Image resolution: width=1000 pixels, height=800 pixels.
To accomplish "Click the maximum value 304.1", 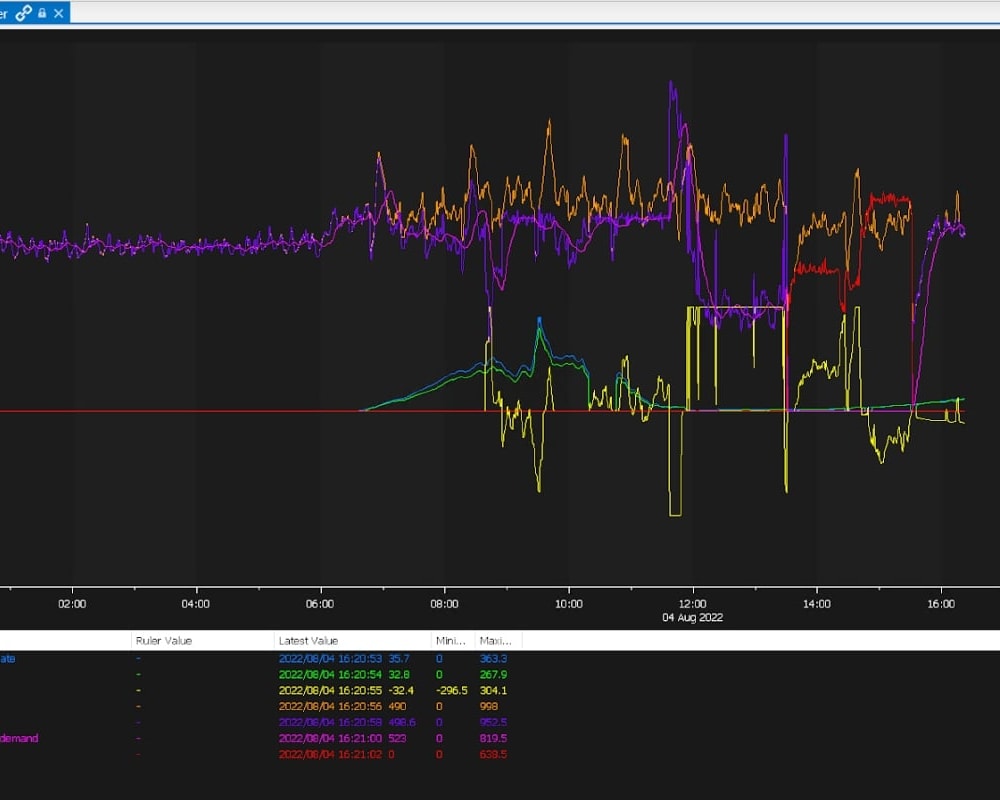I will tap(493, 690).
